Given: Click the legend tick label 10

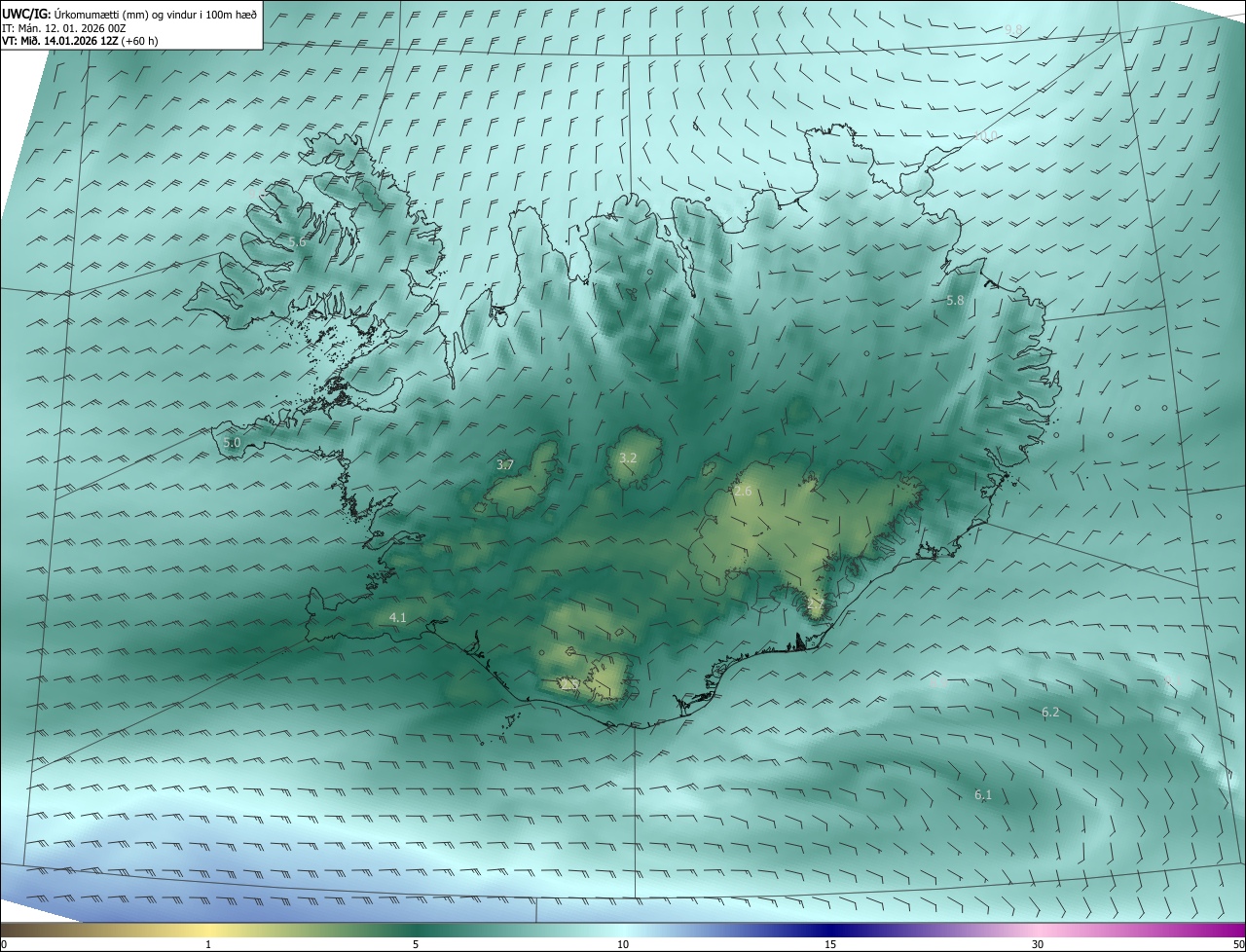Looking at the screenshot, I should point(623,944).
